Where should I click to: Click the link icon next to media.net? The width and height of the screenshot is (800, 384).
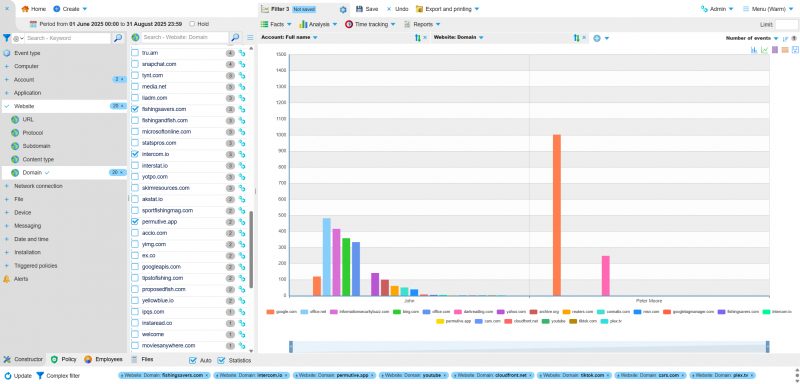pos(242,87)
